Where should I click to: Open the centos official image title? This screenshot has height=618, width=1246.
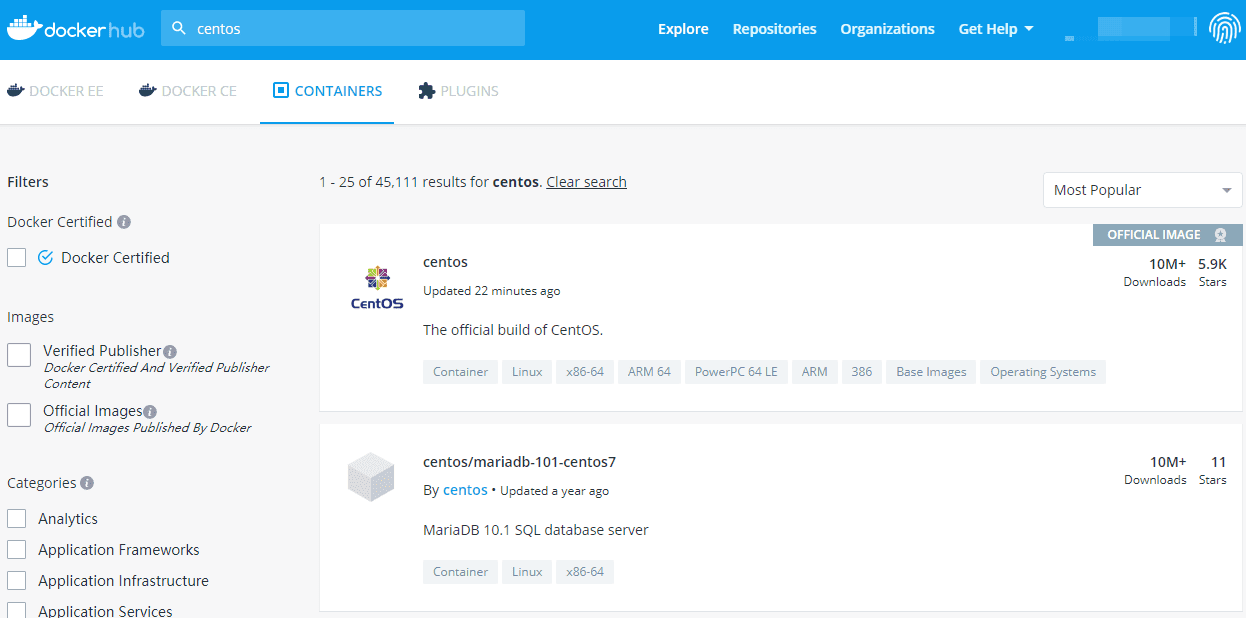click(445, 262)
